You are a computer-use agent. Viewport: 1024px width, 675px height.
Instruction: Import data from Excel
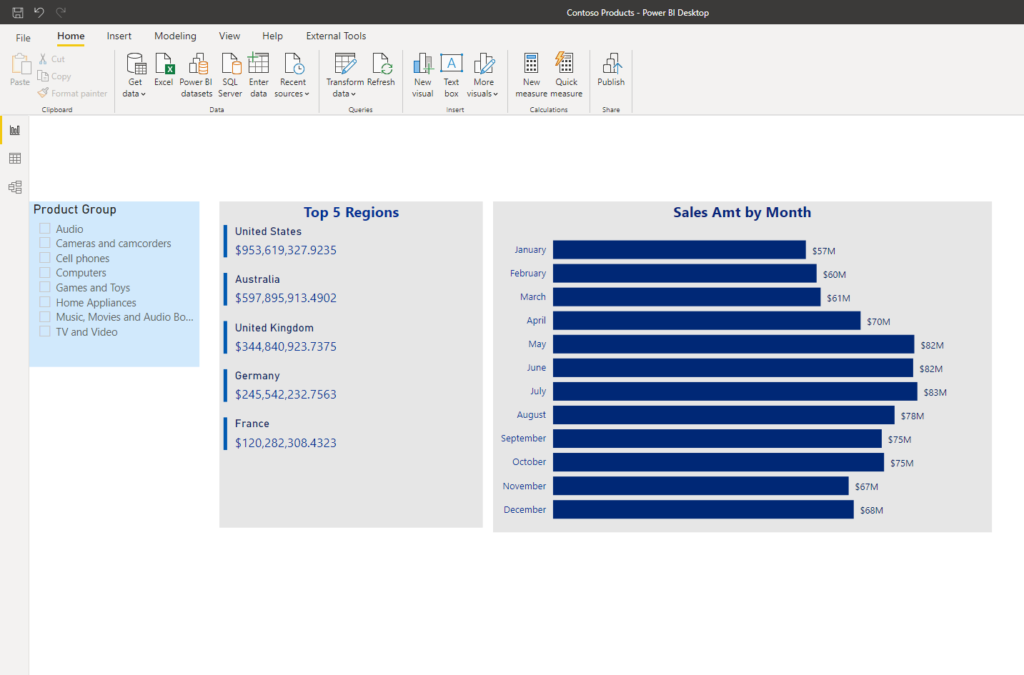(163, 70)
